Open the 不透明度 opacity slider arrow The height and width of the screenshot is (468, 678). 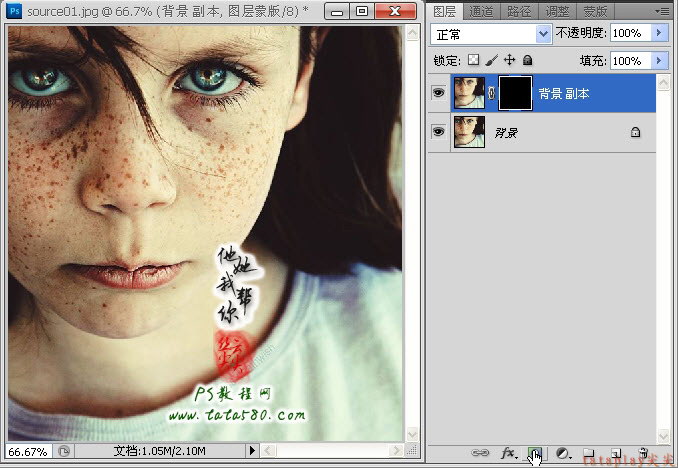tap(659, 33)
